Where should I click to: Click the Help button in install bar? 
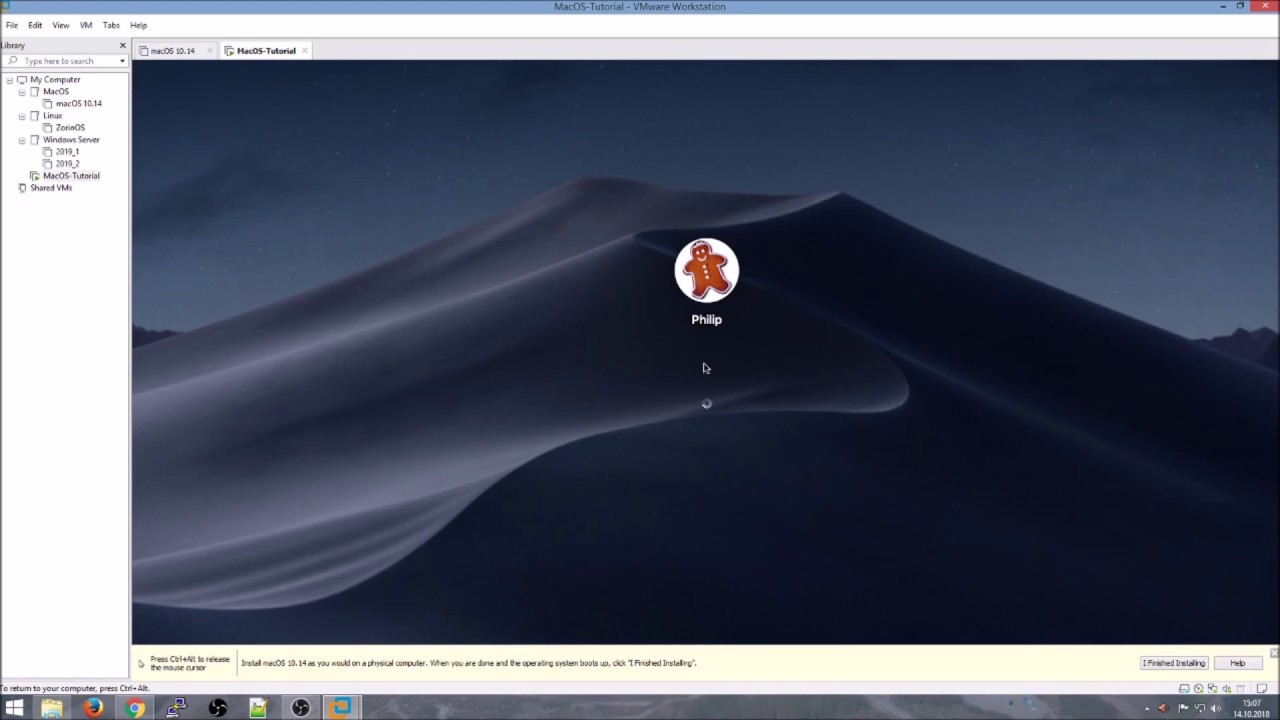1237,663
